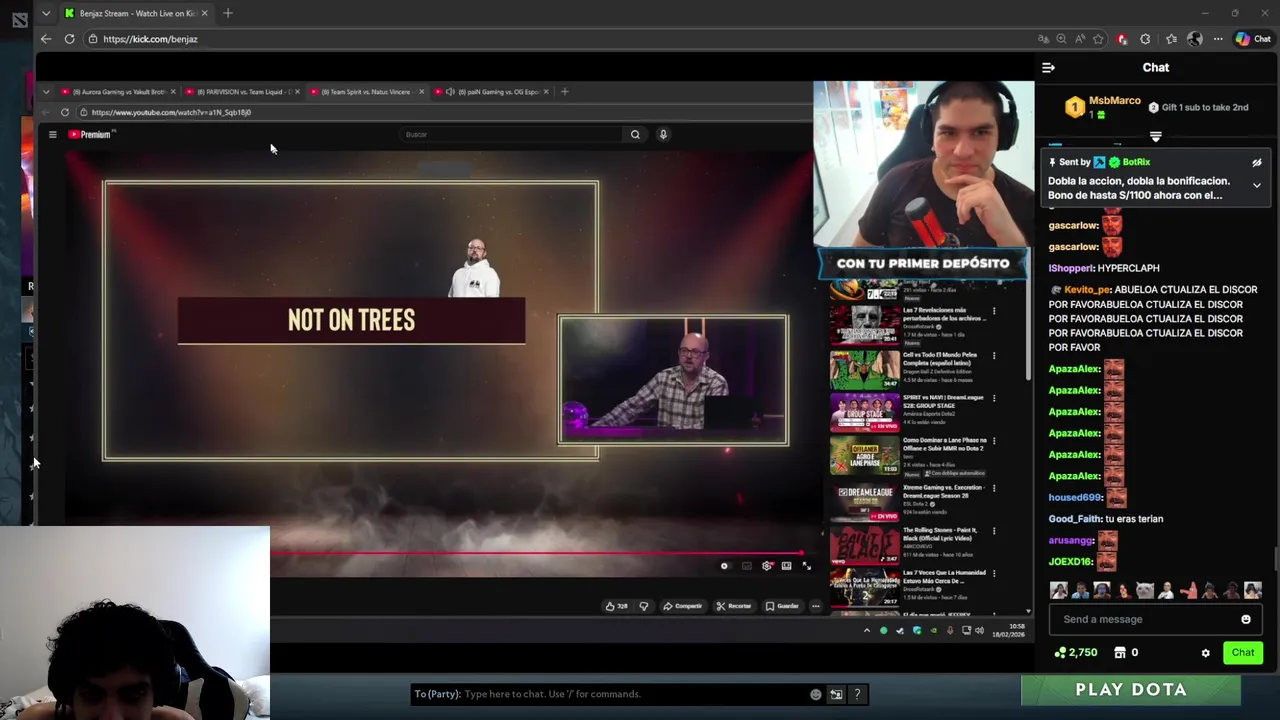This screenshot has height=720, width=1280.
Task: Reload the Kick page
Action: pyautogui.click(x=69, y=39)
